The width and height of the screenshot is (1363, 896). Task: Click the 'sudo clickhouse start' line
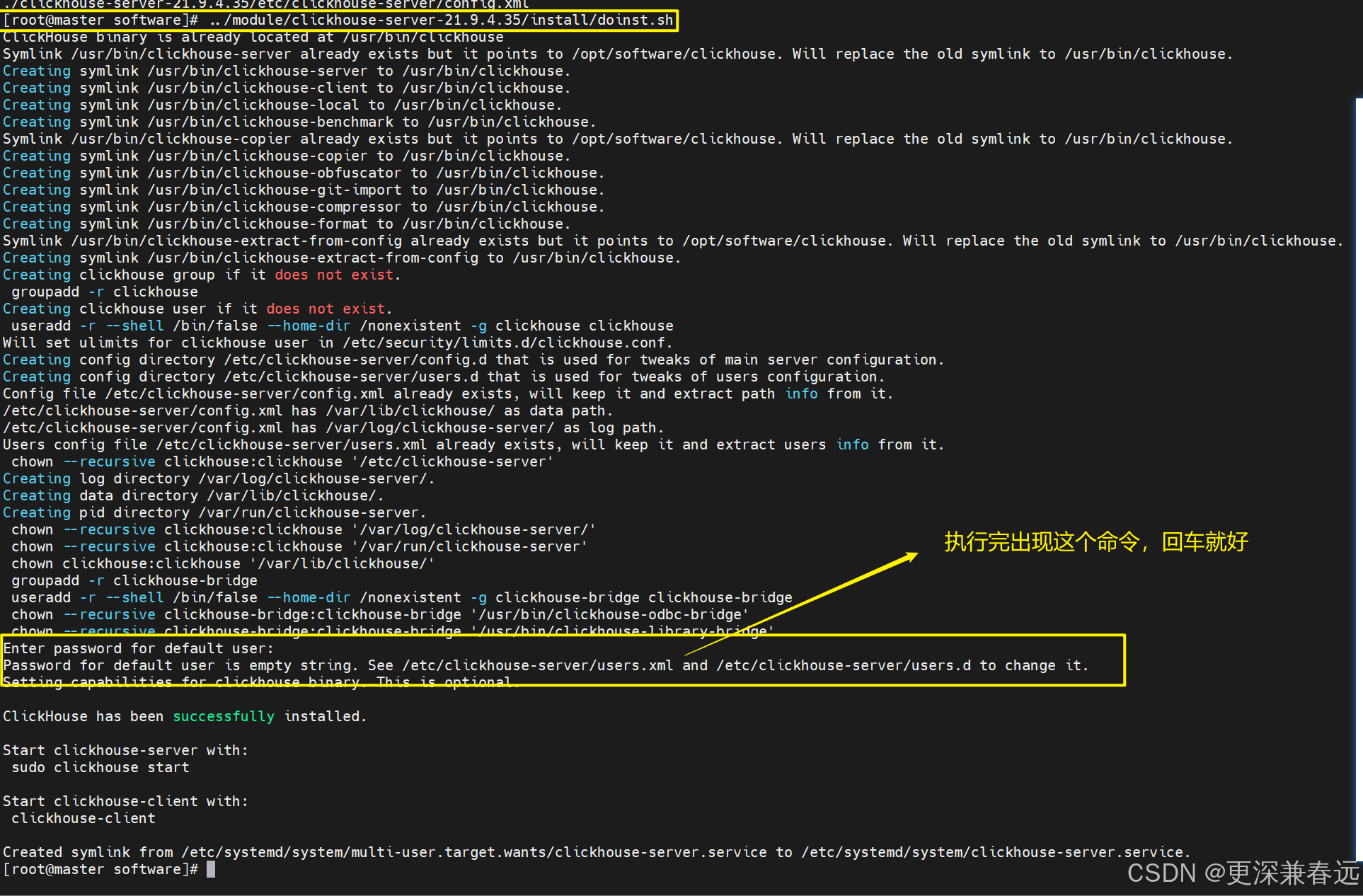pos(100,767)
